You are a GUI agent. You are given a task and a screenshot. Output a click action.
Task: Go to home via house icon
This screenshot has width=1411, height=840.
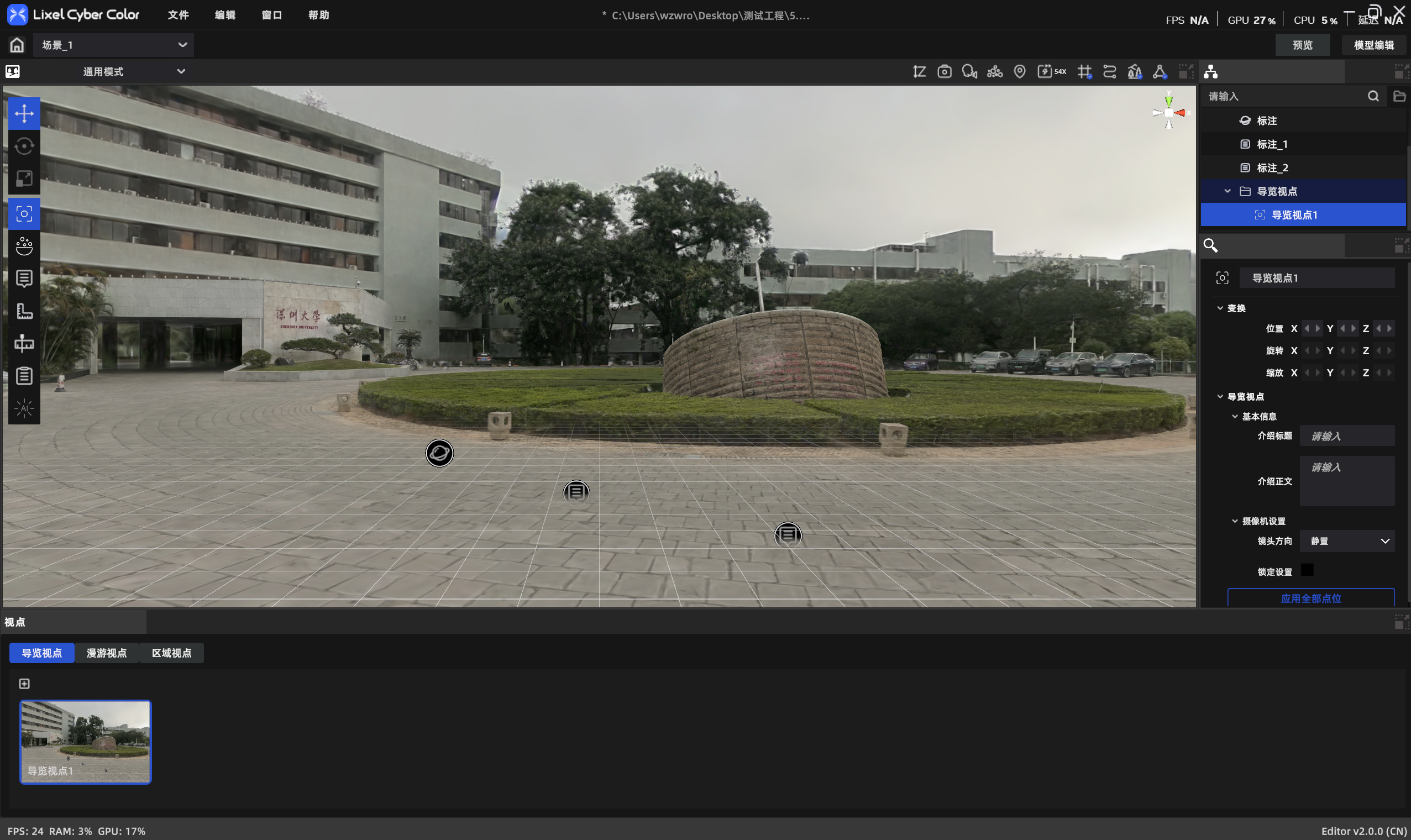tap(17, 45)
